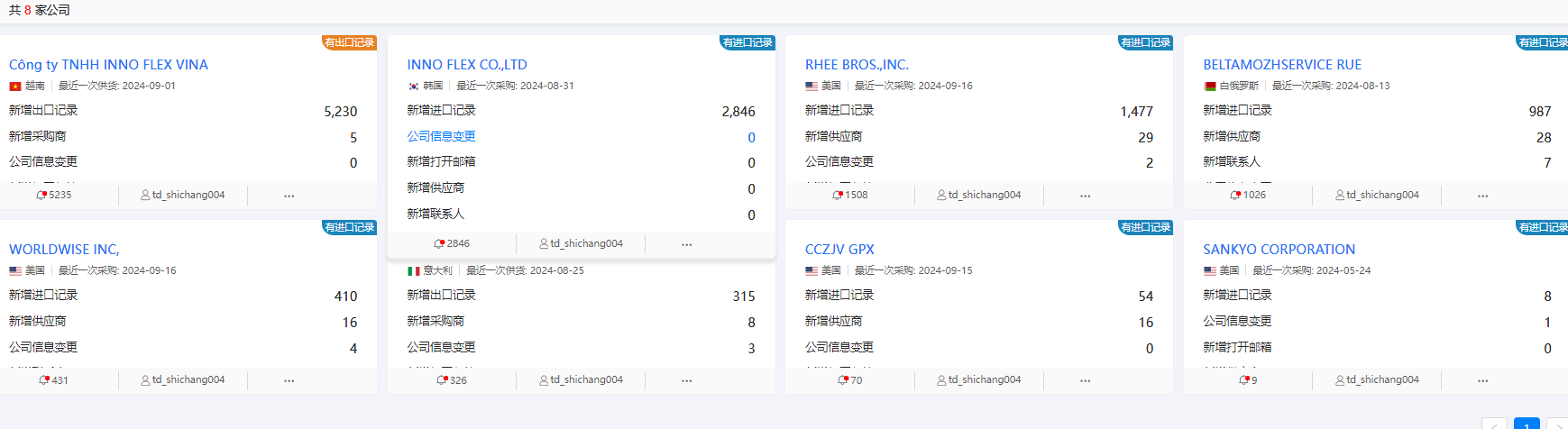
Task: Open more options on Công ty TNHH INNO FLEX VINA card
Action: click(289, 196)
